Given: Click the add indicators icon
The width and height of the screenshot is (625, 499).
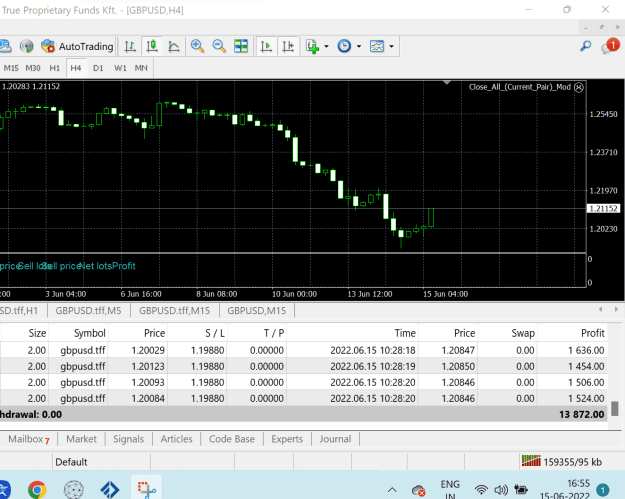Looking at the screenshot, I should 312,46.
